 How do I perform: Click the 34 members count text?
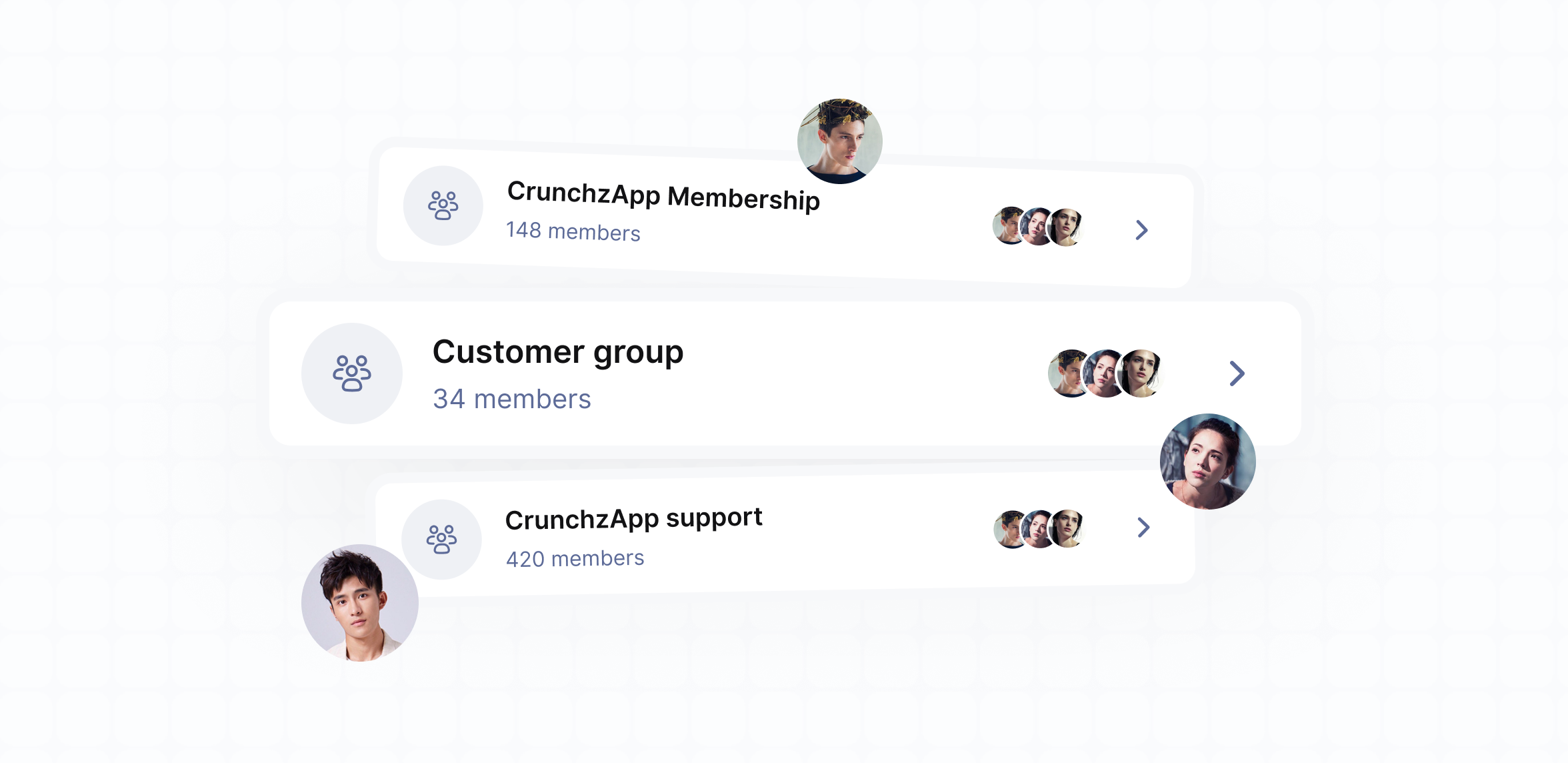point(511,399)
